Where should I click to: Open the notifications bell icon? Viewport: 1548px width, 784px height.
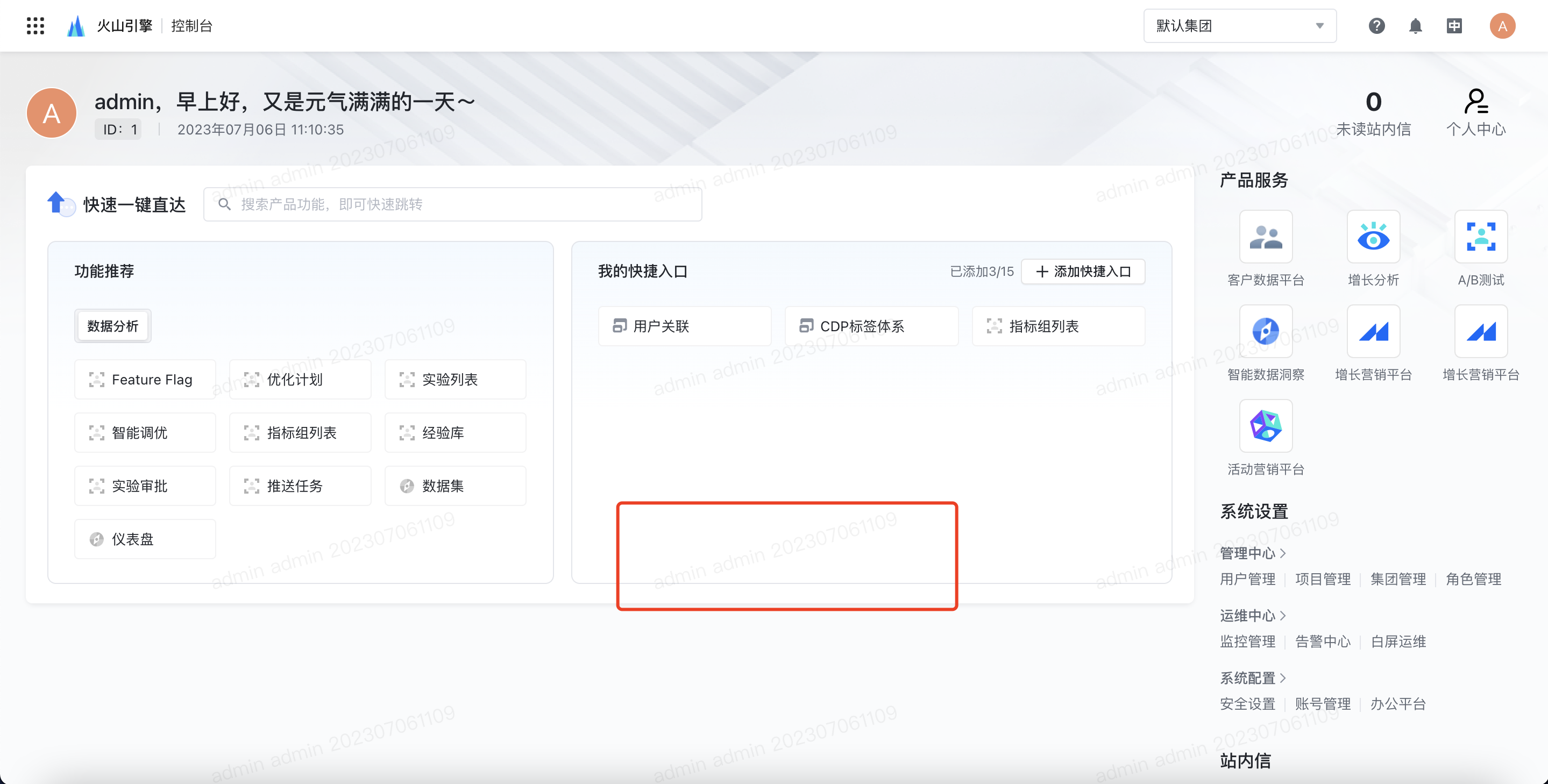tap(1415, 26)
